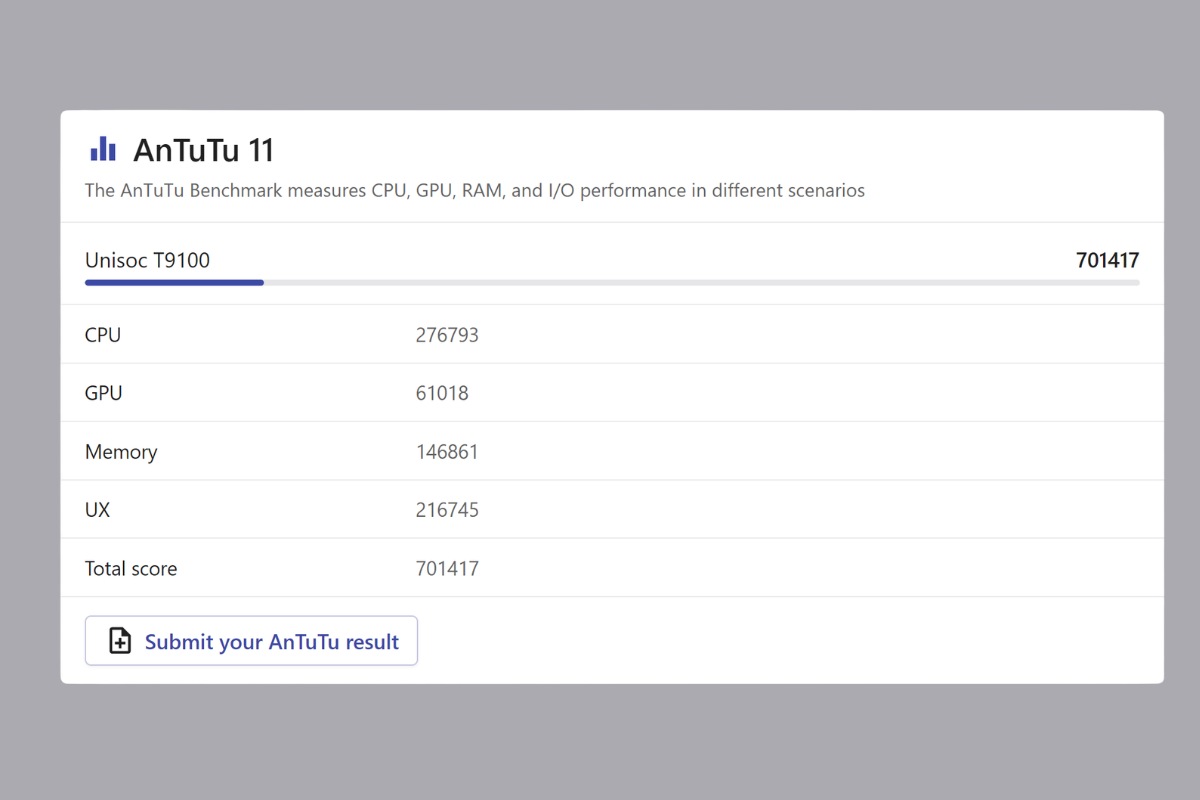Viewport: 1200px width, 800px height.
Task: Select the Unisoc T9100 label
Action: [x=147, y=261]
